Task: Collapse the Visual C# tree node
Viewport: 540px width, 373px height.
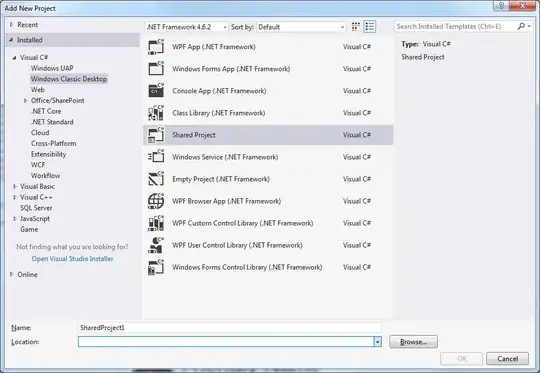Action: pyautogui.click(x=14, y=58)
